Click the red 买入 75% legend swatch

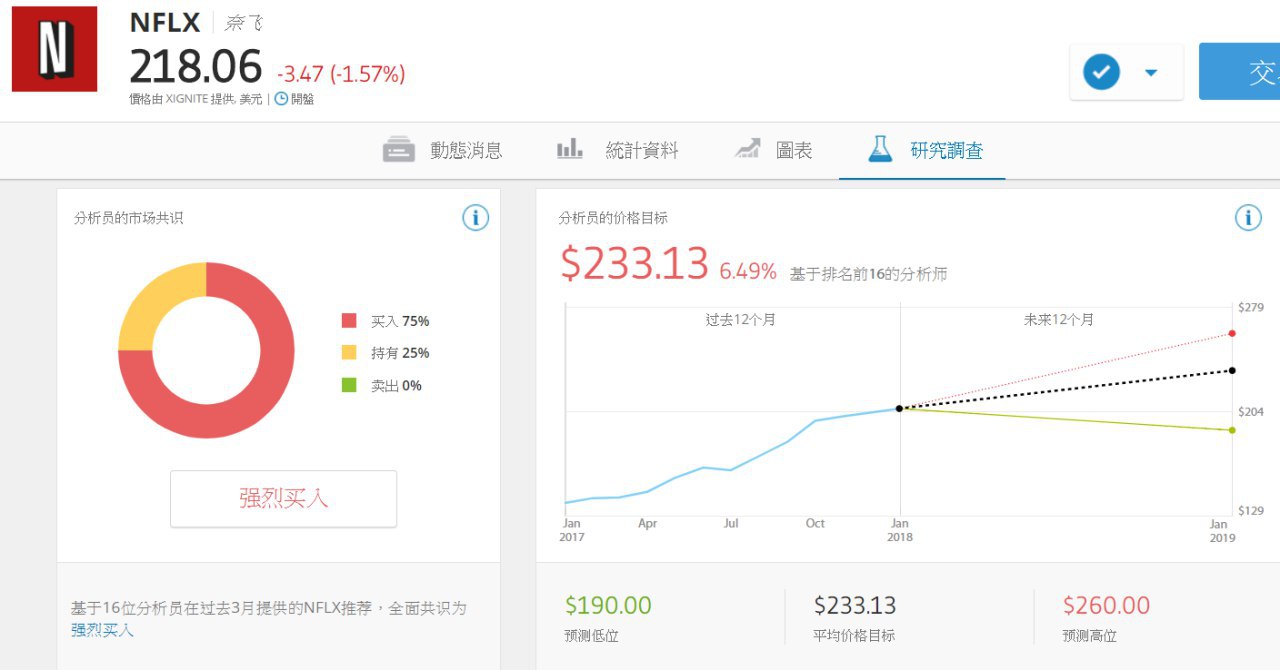[349, 321]
